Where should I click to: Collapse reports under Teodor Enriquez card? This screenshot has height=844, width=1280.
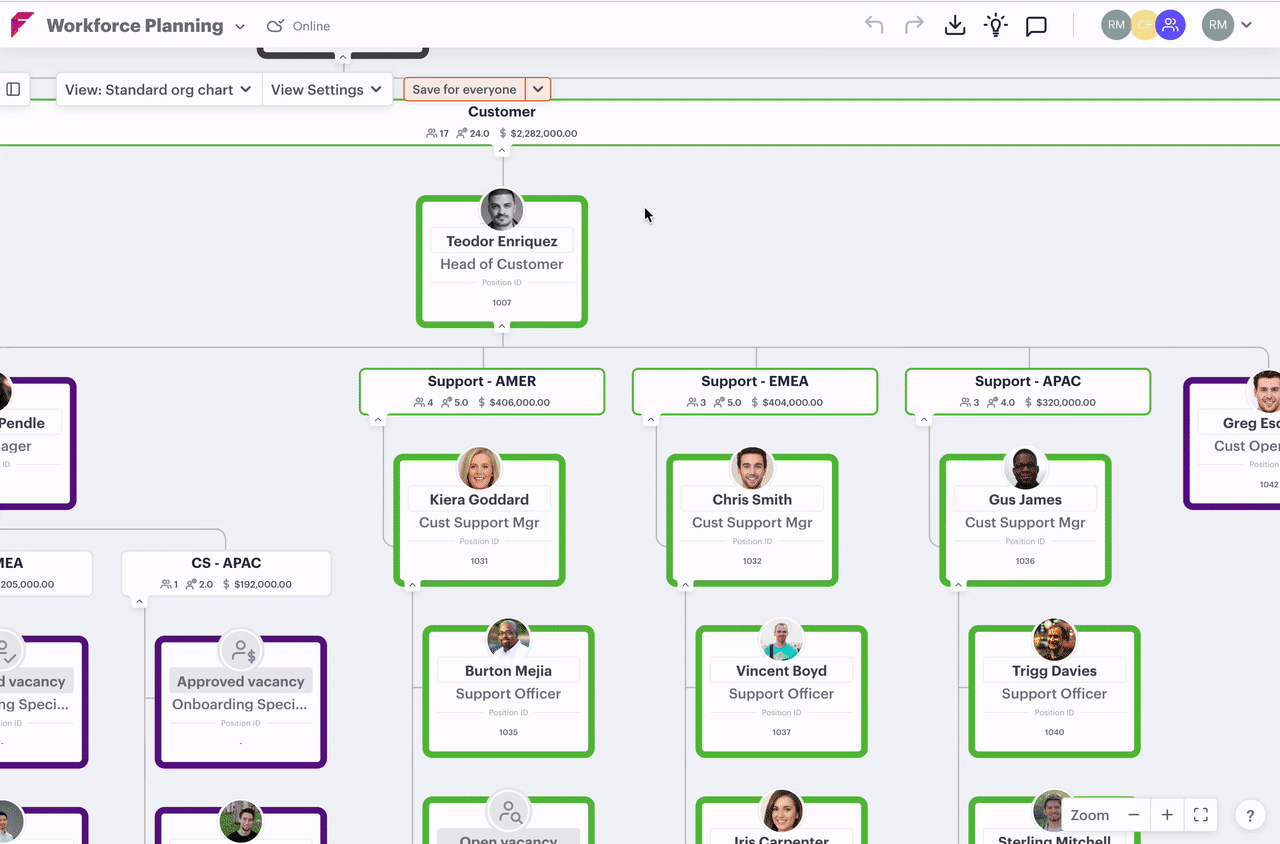502,326
